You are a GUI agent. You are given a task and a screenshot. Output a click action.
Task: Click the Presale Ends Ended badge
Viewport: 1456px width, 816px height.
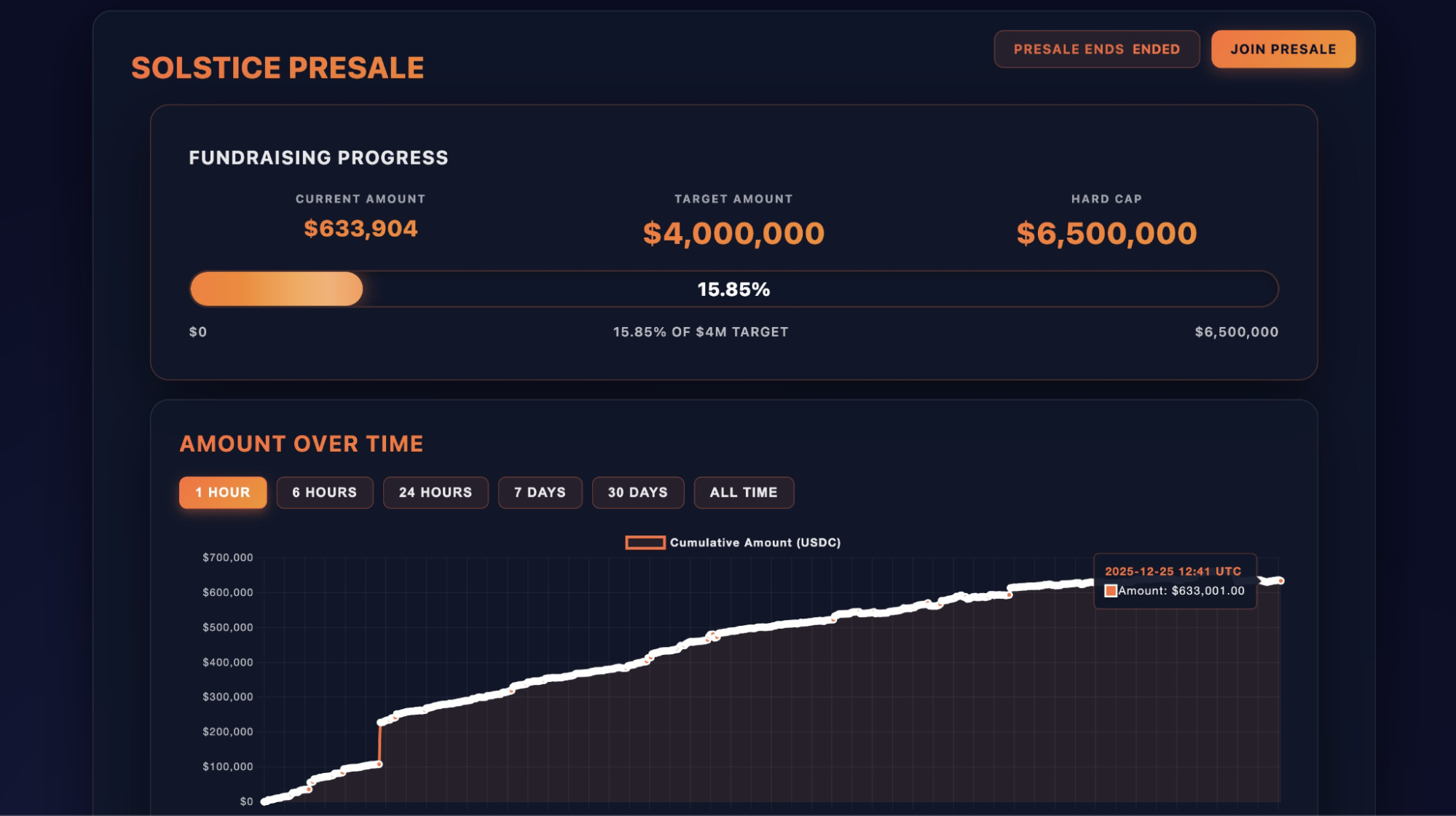[1096, 50]
